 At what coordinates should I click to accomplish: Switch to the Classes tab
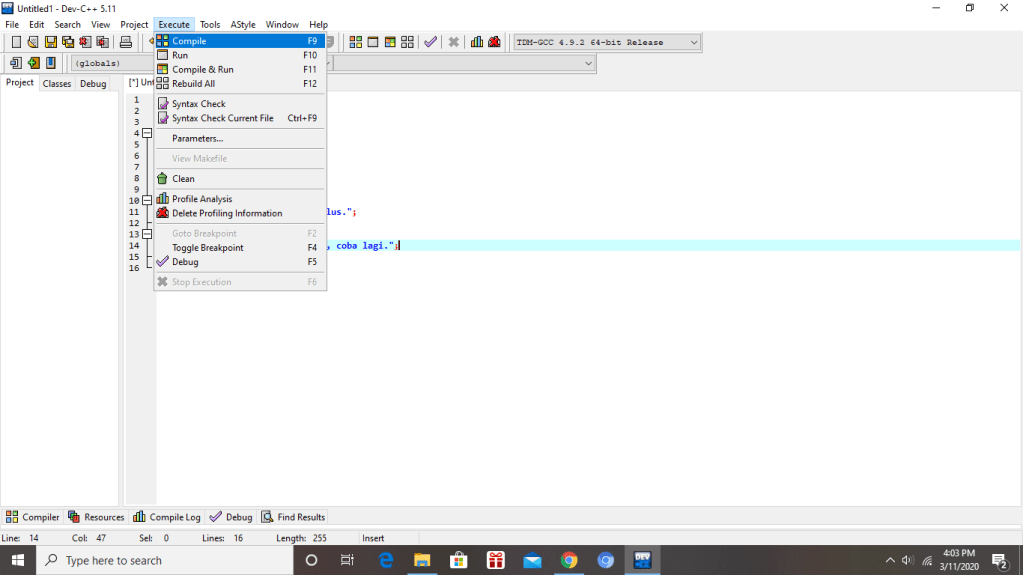coord(57,84)
